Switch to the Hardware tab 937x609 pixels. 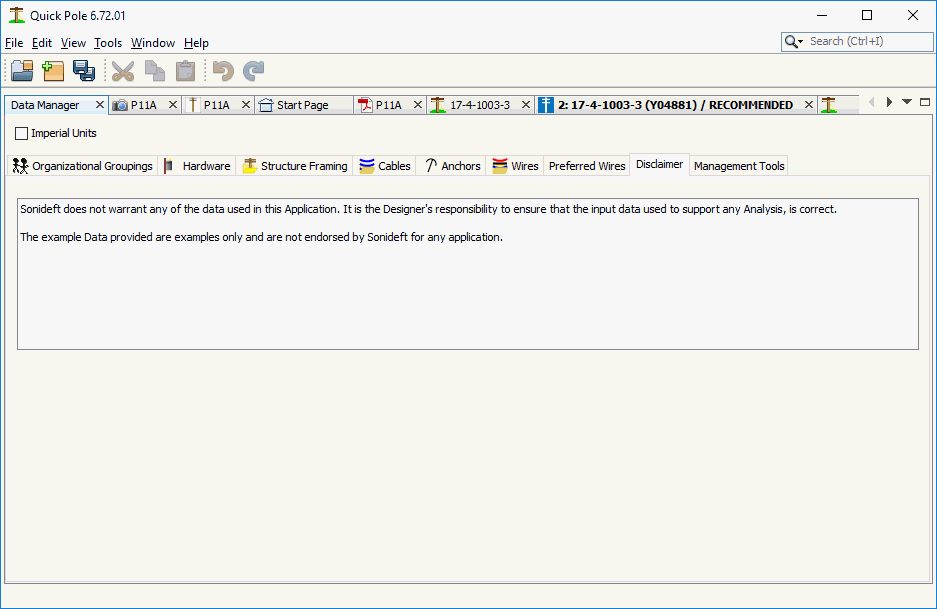click(x=197, y=166)
